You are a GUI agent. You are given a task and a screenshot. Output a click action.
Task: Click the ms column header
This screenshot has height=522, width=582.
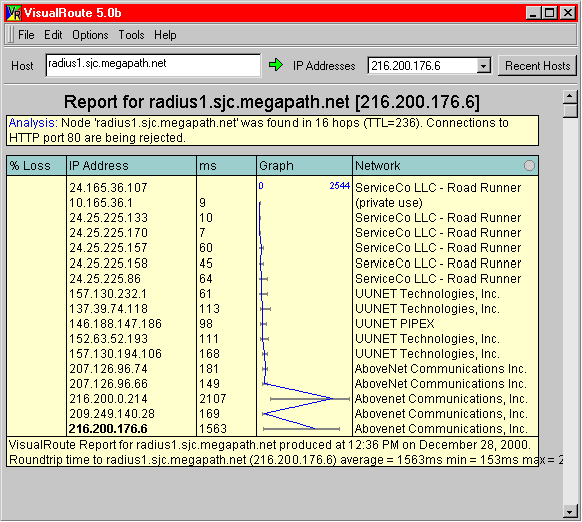coord(226,166)
